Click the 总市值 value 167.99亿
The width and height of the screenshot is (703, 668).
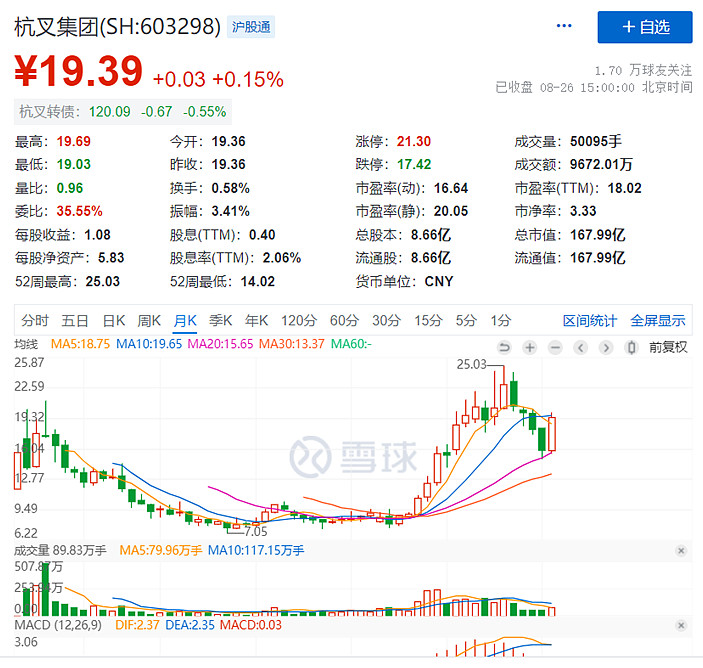coord(598,235)
